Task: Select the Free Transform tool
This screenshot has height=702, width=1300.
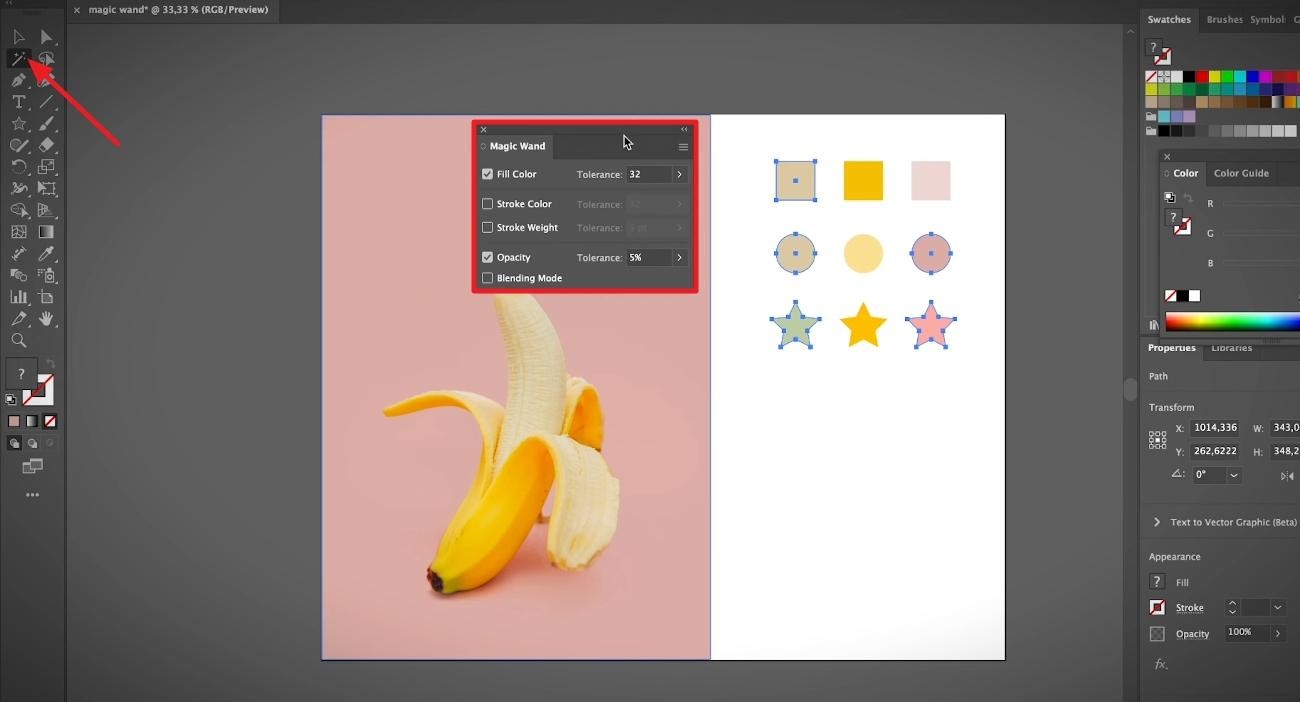Action: [x=46, y=188]
